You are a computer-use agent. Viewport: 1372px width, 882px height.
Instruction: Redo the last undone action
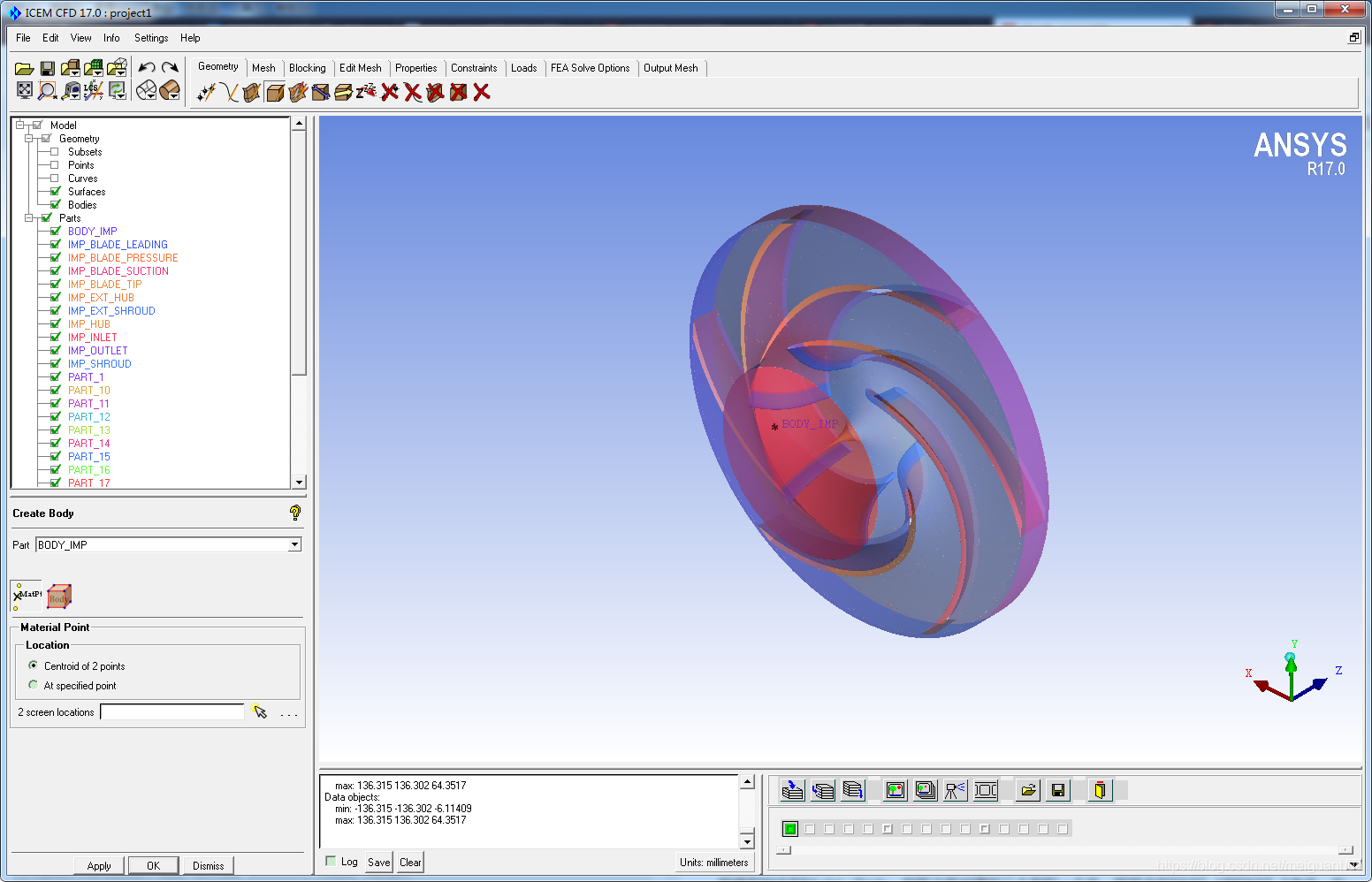(170, 68)
